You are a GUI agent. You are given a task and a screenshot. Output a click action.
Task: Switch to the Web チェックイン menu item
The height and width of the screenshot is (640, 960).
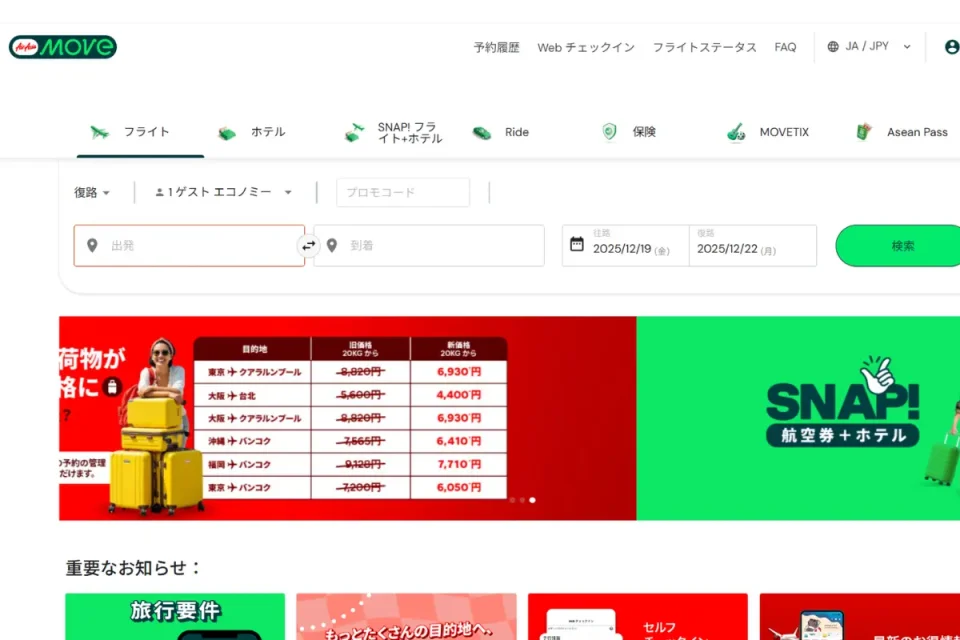tap(586, 47)
